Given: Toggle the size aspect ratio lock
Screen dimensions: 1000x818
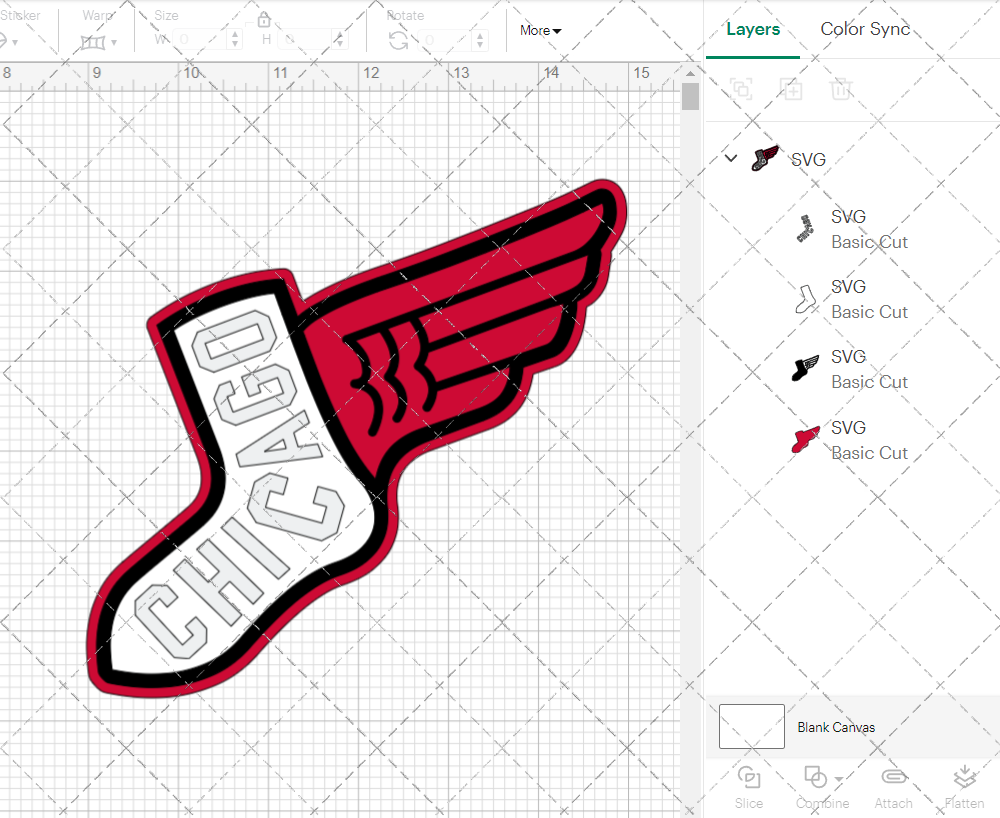Looking at the screenshot, I should pos(264,21).
